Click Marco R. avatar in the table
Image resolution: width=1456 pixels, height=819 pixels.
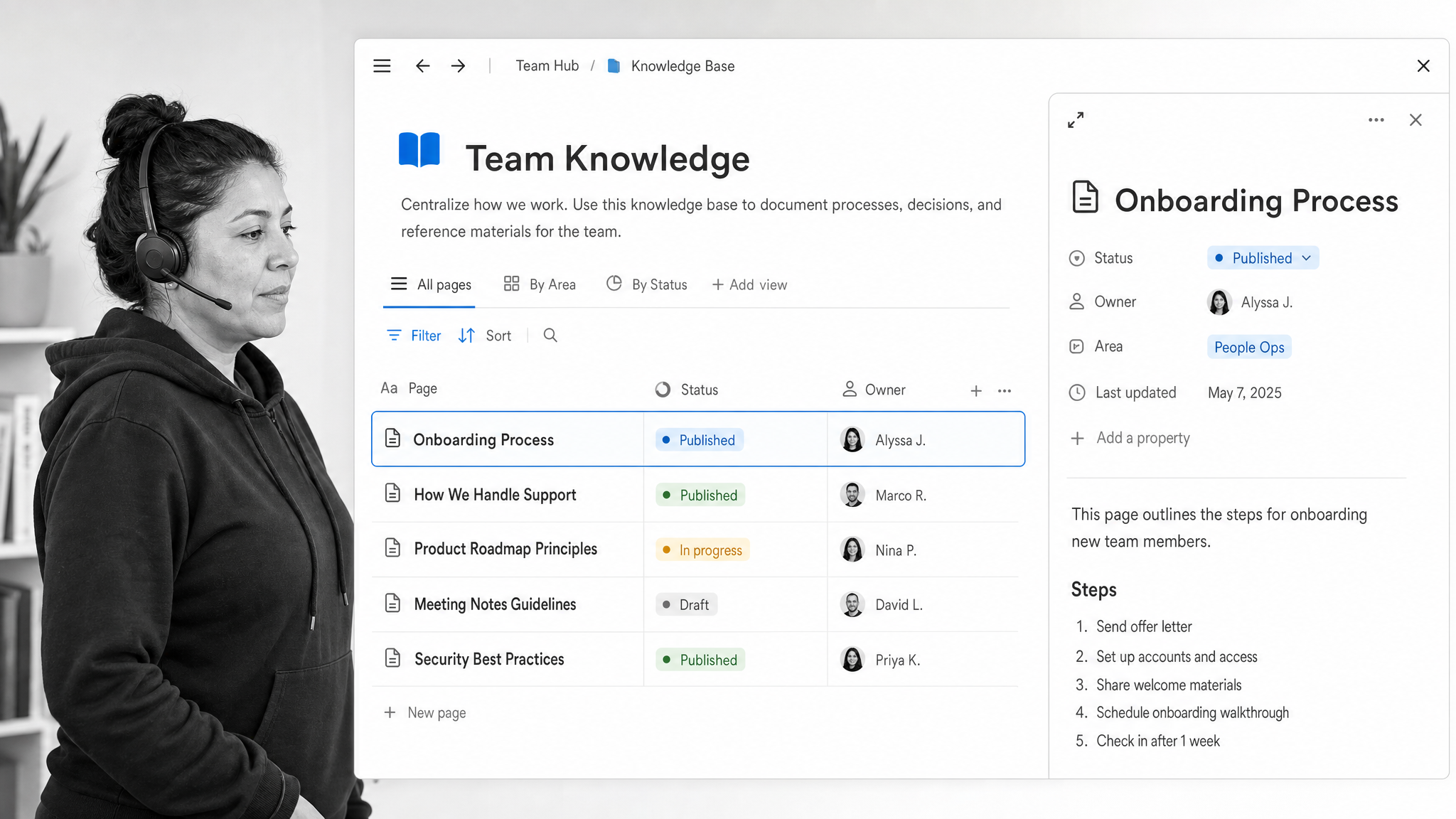(x=852, y=495)
